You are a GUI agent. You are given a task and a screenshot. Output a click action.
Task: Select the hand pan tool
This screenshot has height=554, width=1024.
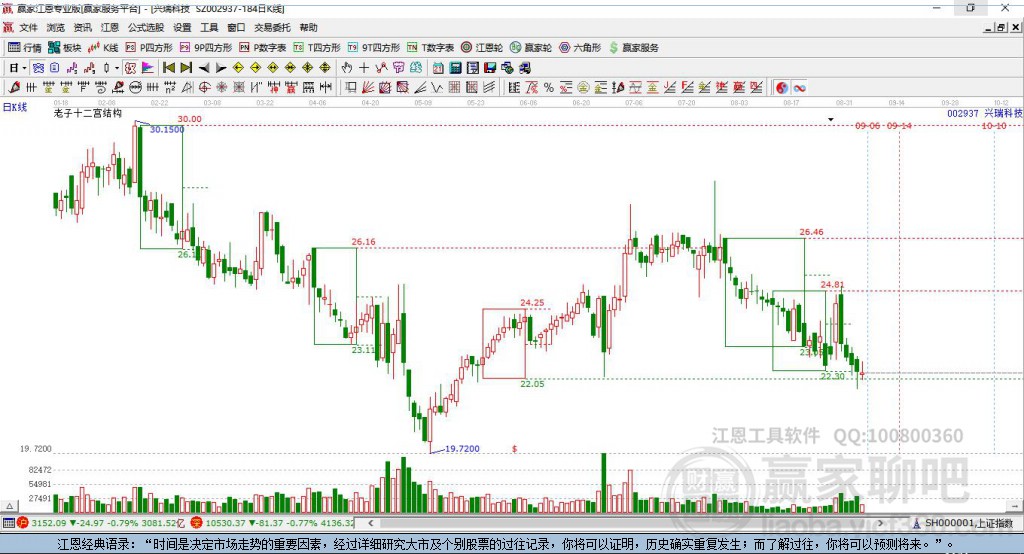[346, 67]
